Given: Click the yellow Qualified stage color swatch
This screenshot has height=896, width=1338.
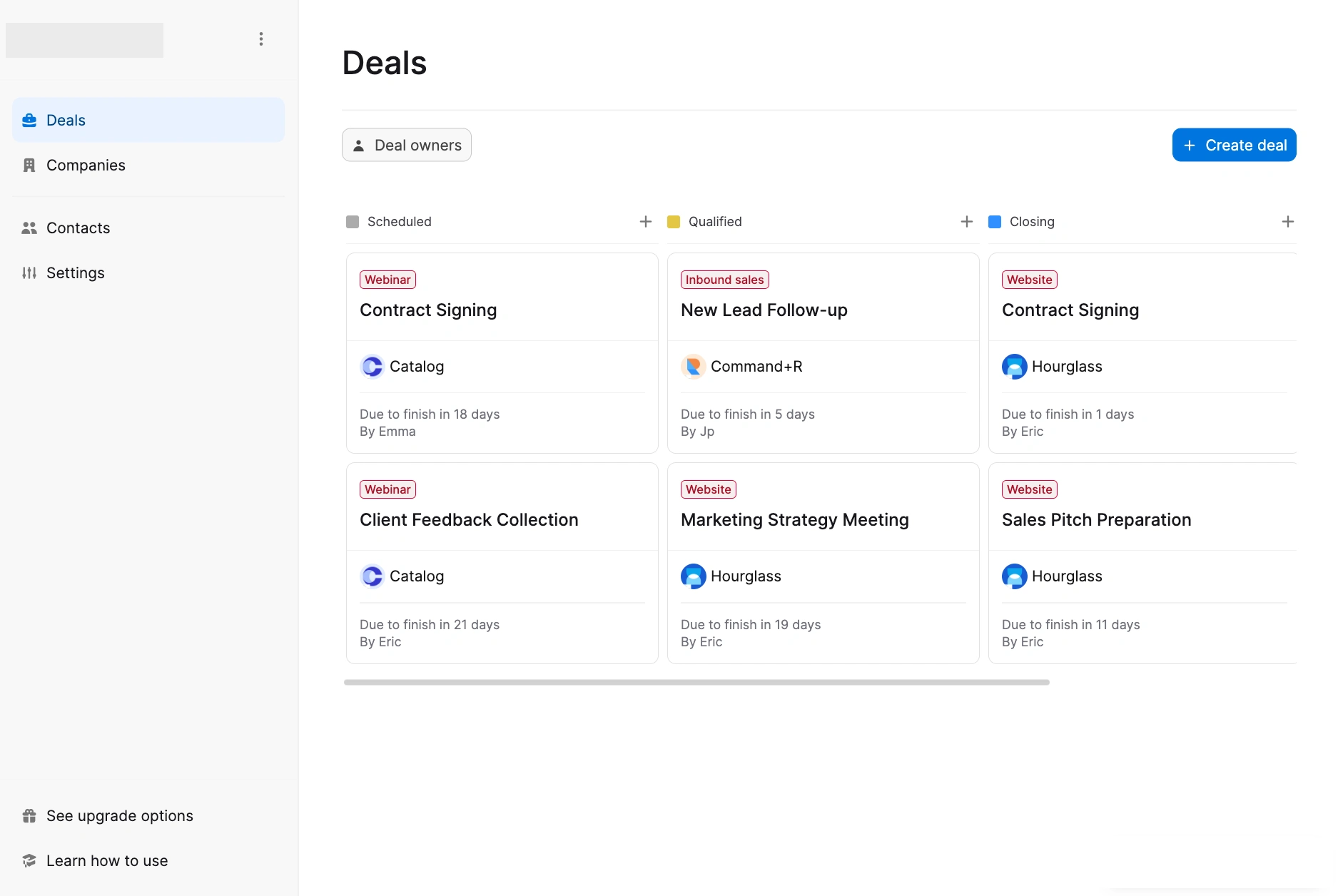Looking at the screenshot, I should click(x=674, y=222).
